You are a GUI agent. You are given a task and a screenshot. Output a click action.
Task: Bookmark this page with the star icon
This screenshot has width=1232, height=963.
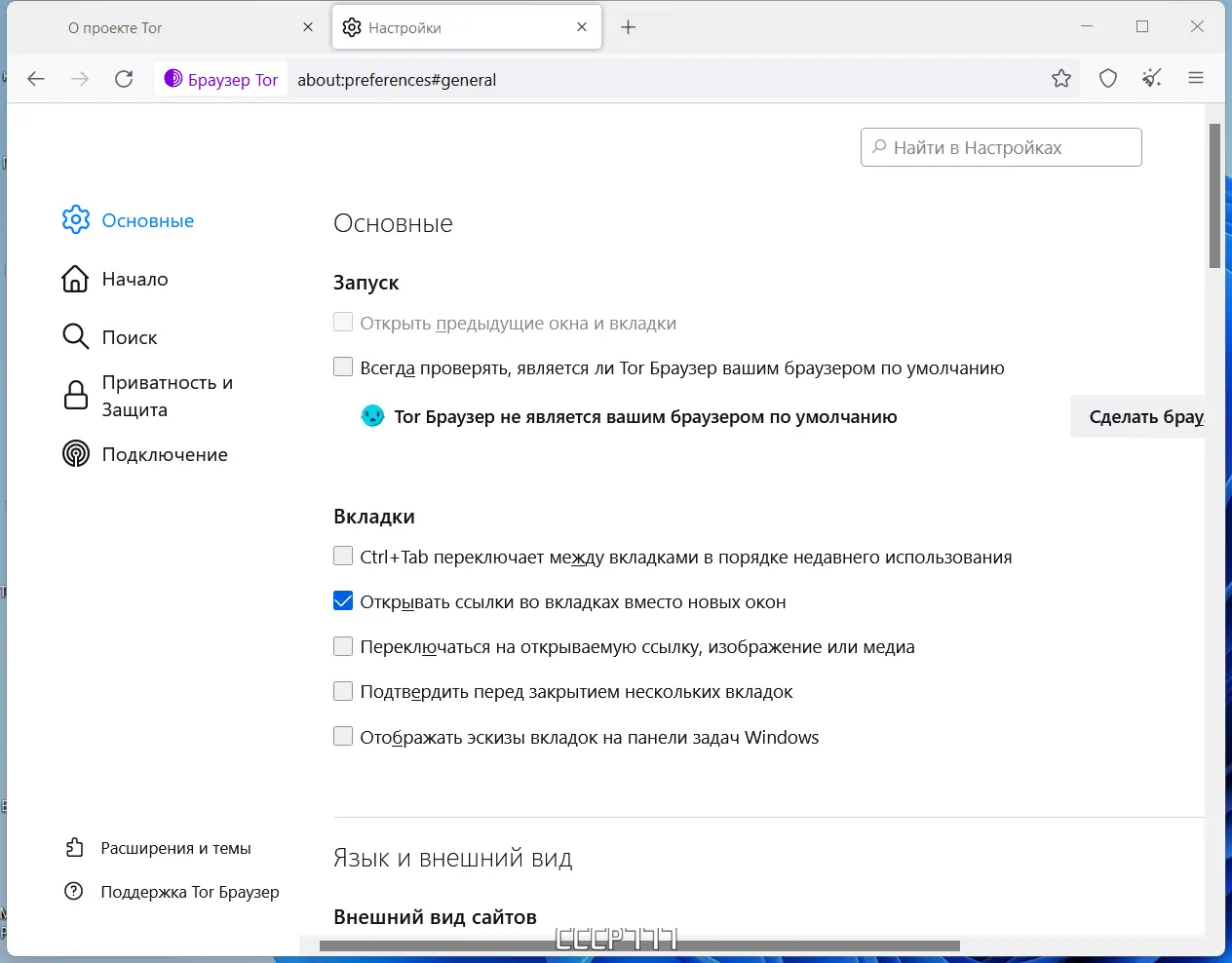[x=1061, y=79]
